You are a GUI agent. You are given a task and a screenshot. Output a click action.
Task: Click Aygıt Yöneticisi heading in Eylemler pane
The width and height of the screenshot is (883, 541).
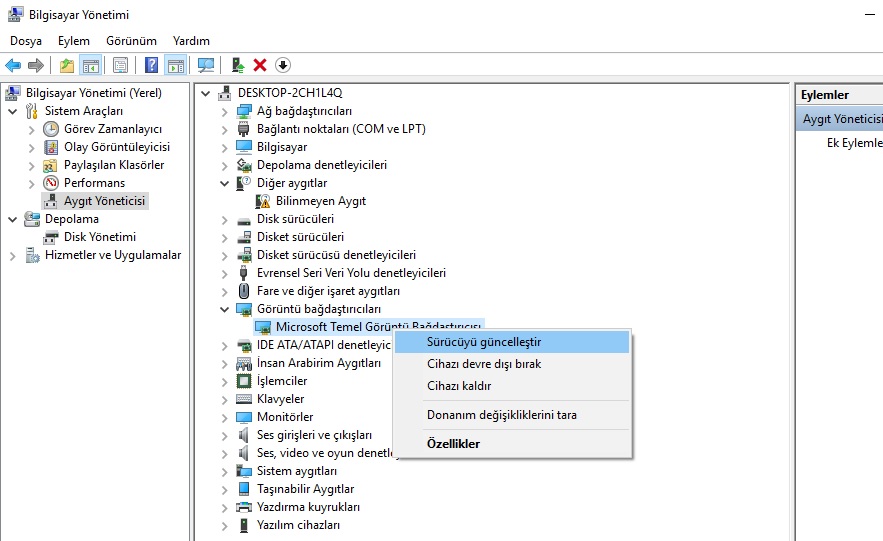(841, 119)
